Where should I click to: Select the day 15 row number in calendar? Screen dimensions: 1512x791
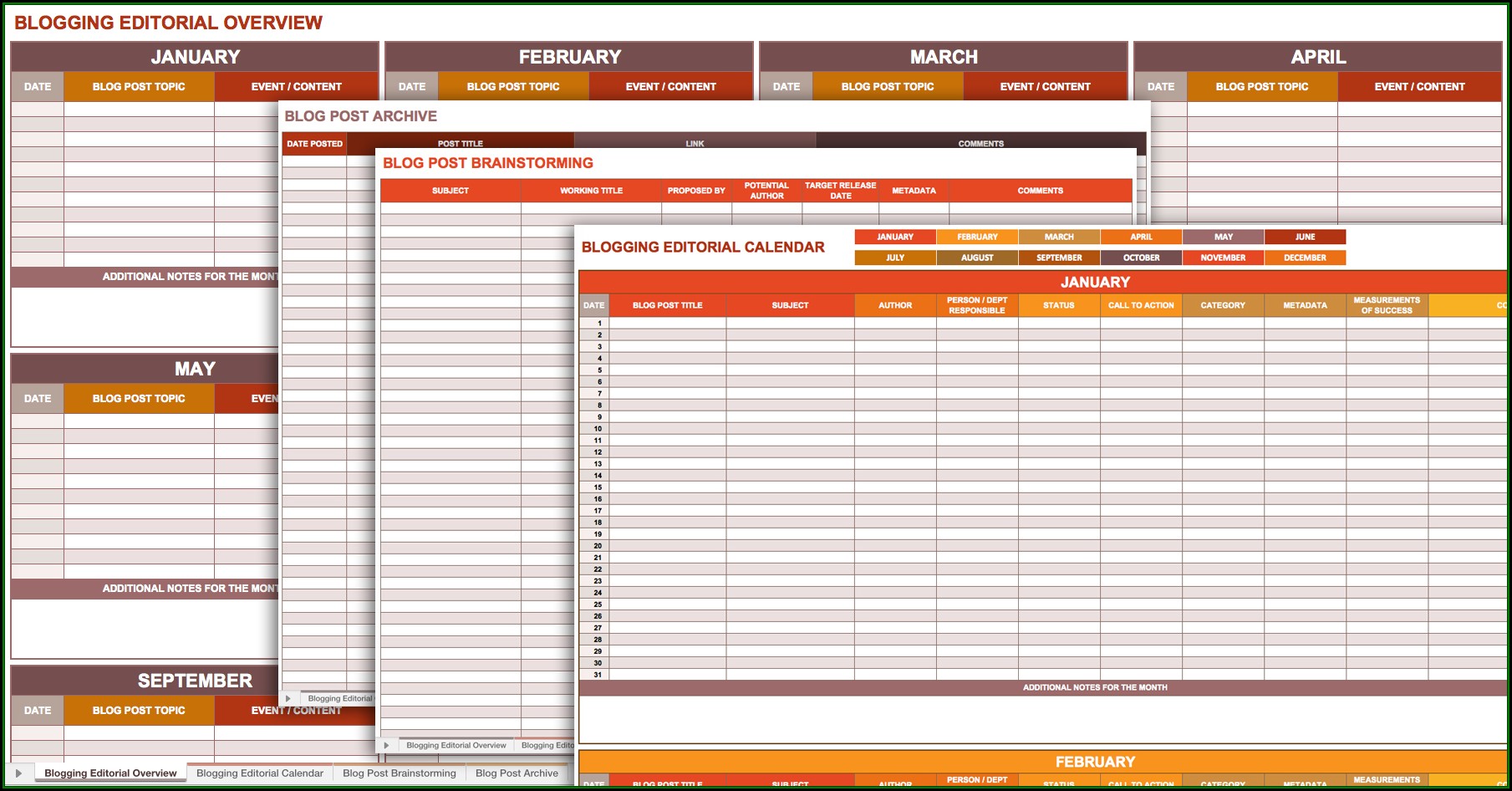598,487
